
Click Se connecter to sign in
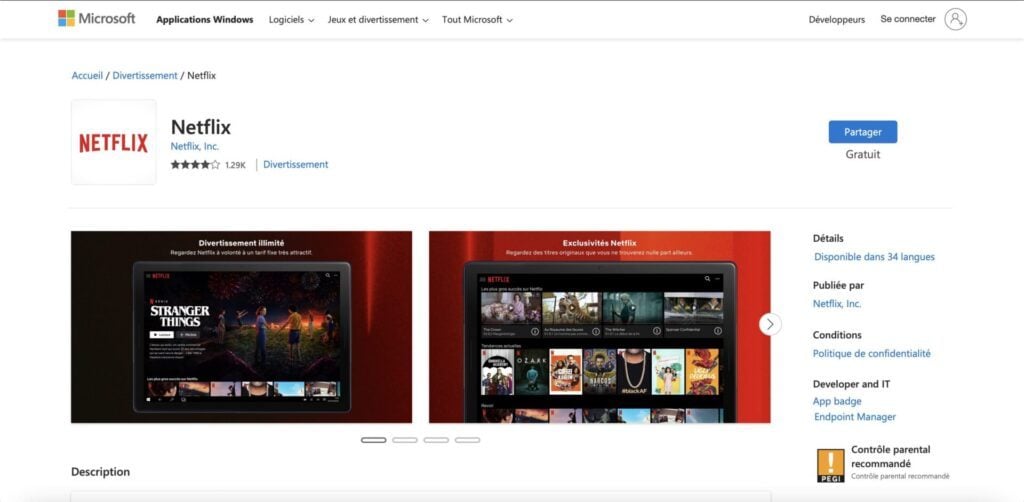coord(908,19)
